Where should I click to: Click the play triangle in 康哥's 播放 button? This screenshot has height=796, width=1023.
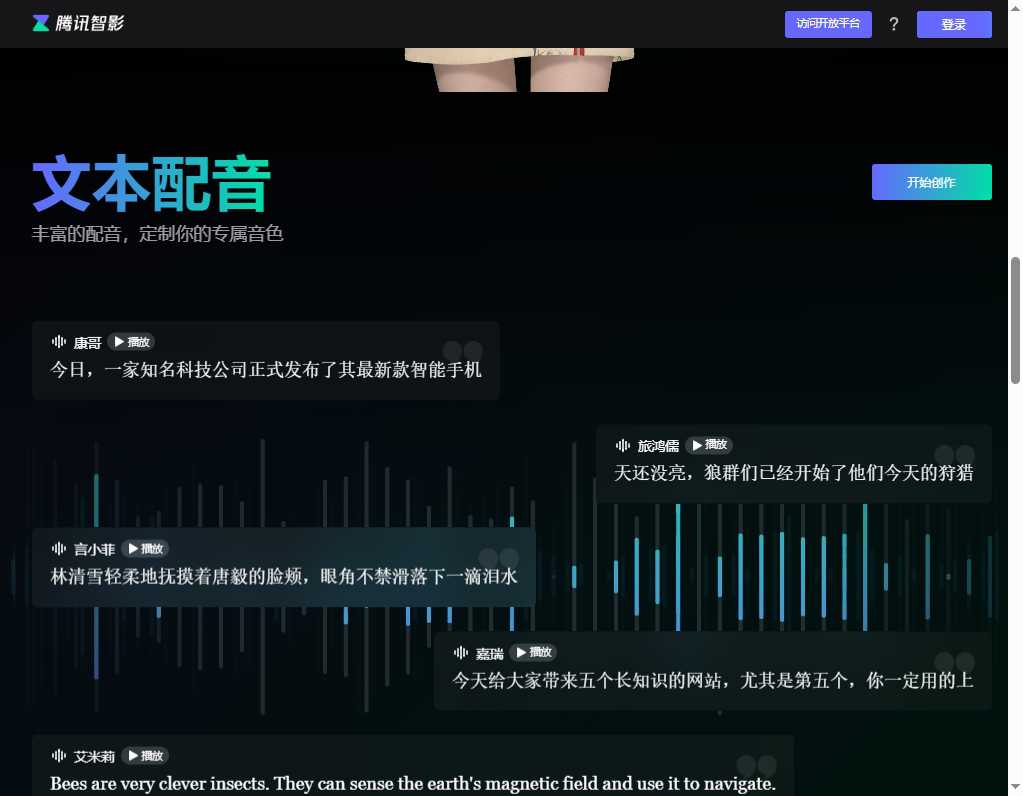[x=122, y=342]
